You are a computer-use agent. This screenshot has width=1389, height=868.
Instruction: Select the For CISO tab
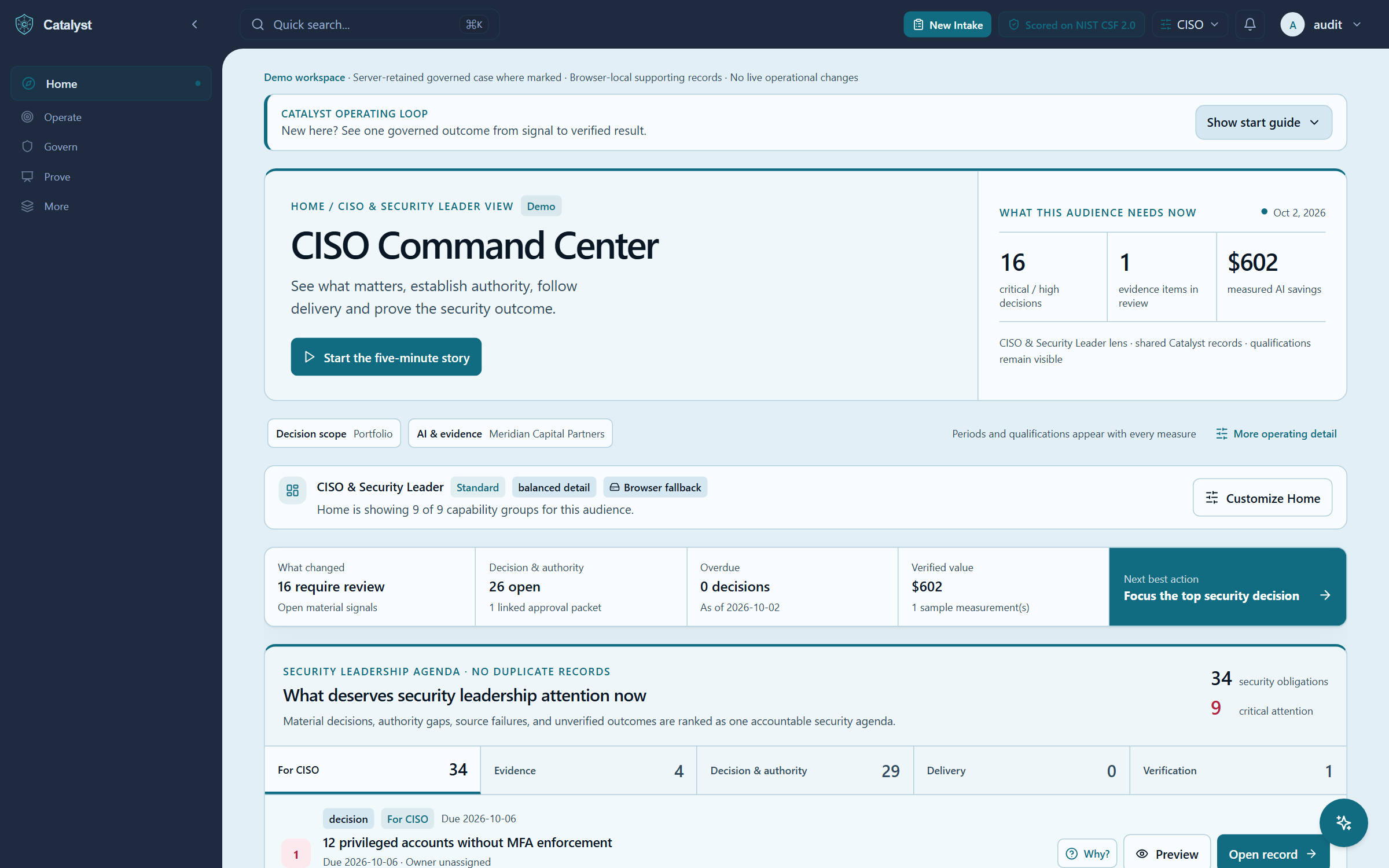372,770
